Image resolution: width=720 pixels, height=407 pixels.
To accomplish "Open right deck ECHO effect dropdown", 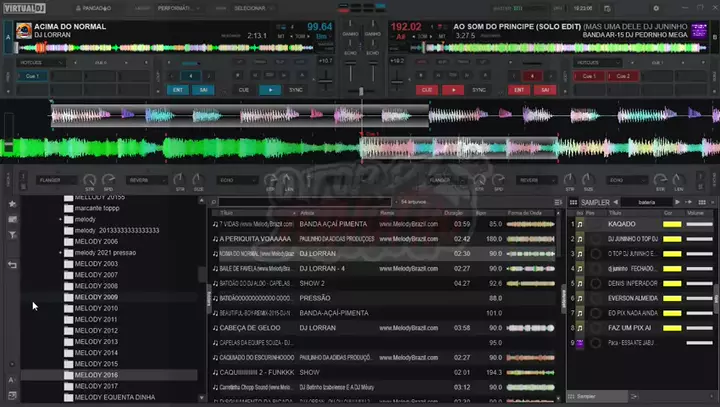I will tap(626, 180).
